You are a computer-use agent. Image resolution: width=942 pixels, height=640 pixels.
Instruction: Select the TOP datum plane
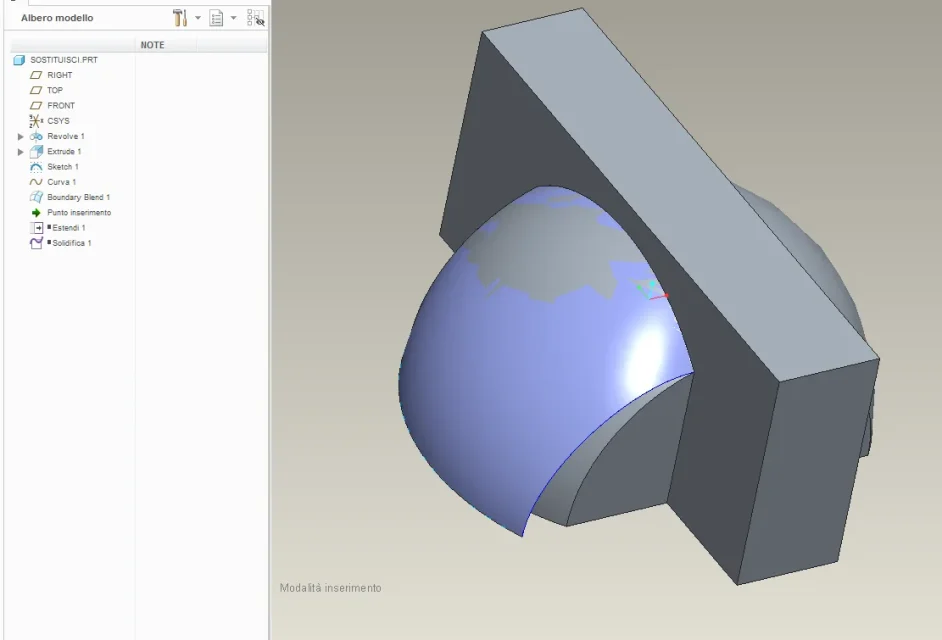(x=55, y=90)
